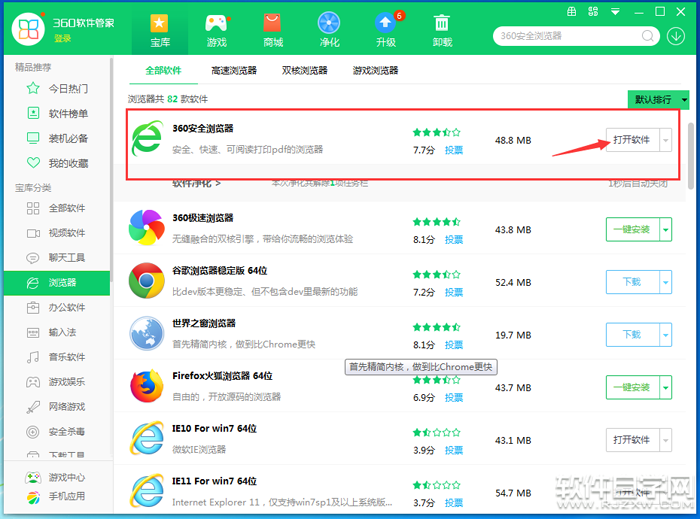The height and width of the screenshot is (519, 700).
Task: Click 下载 for 世界之窗浏览器
Action: (x=632, y=335)
